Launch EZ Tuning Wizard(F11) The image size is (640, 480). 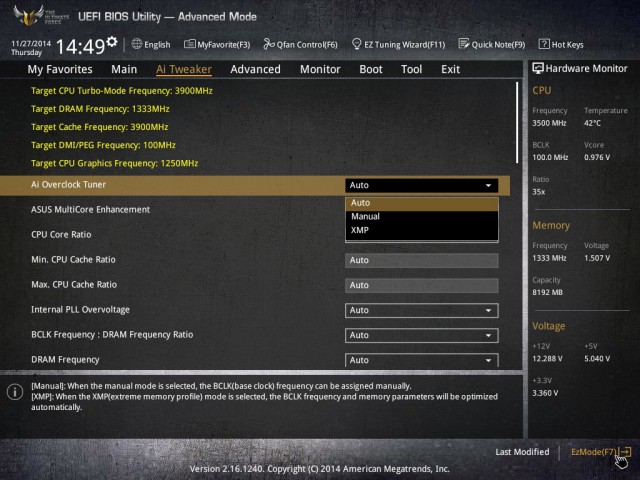(x=398, y=44)
